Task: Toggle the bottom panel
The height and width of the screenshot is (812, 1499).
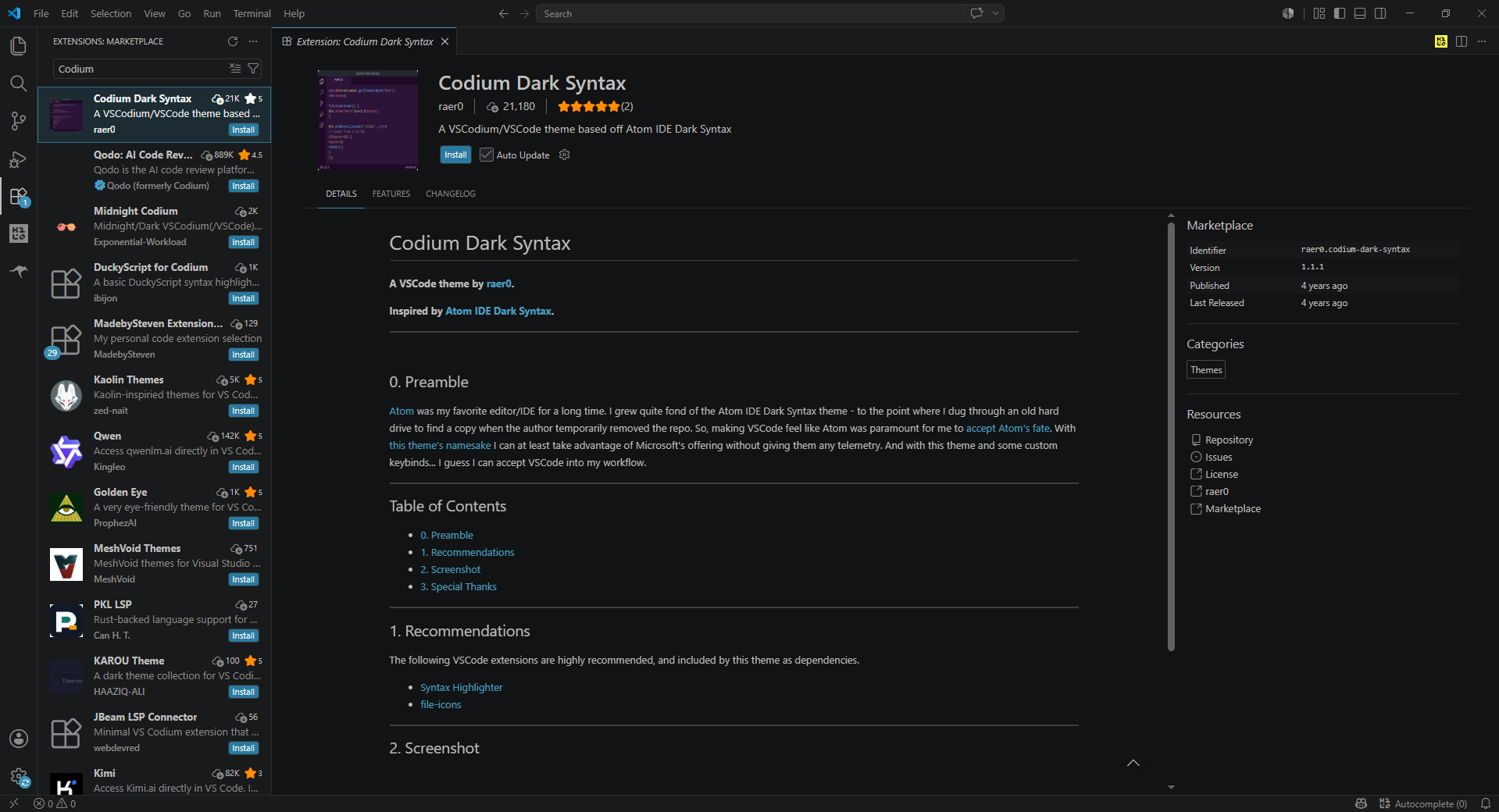Action: (x=1360, y=13)
